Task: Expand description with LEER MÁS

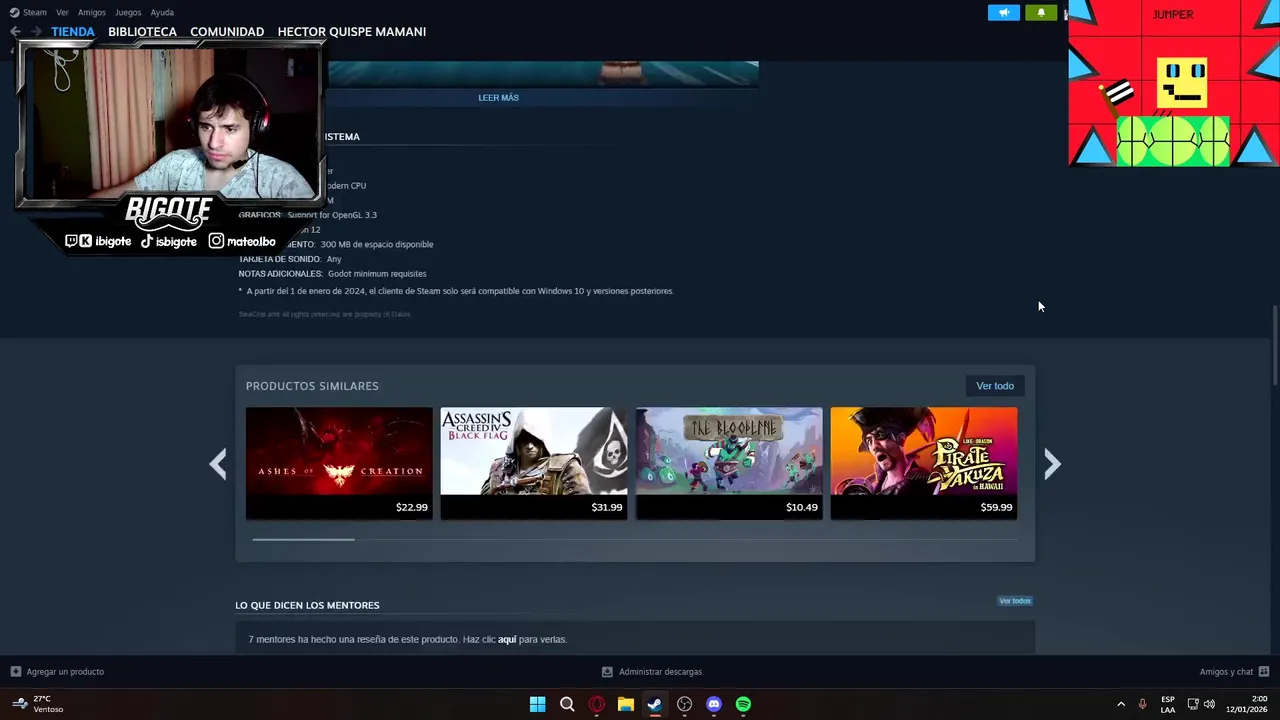Action: tap(498, 98)
